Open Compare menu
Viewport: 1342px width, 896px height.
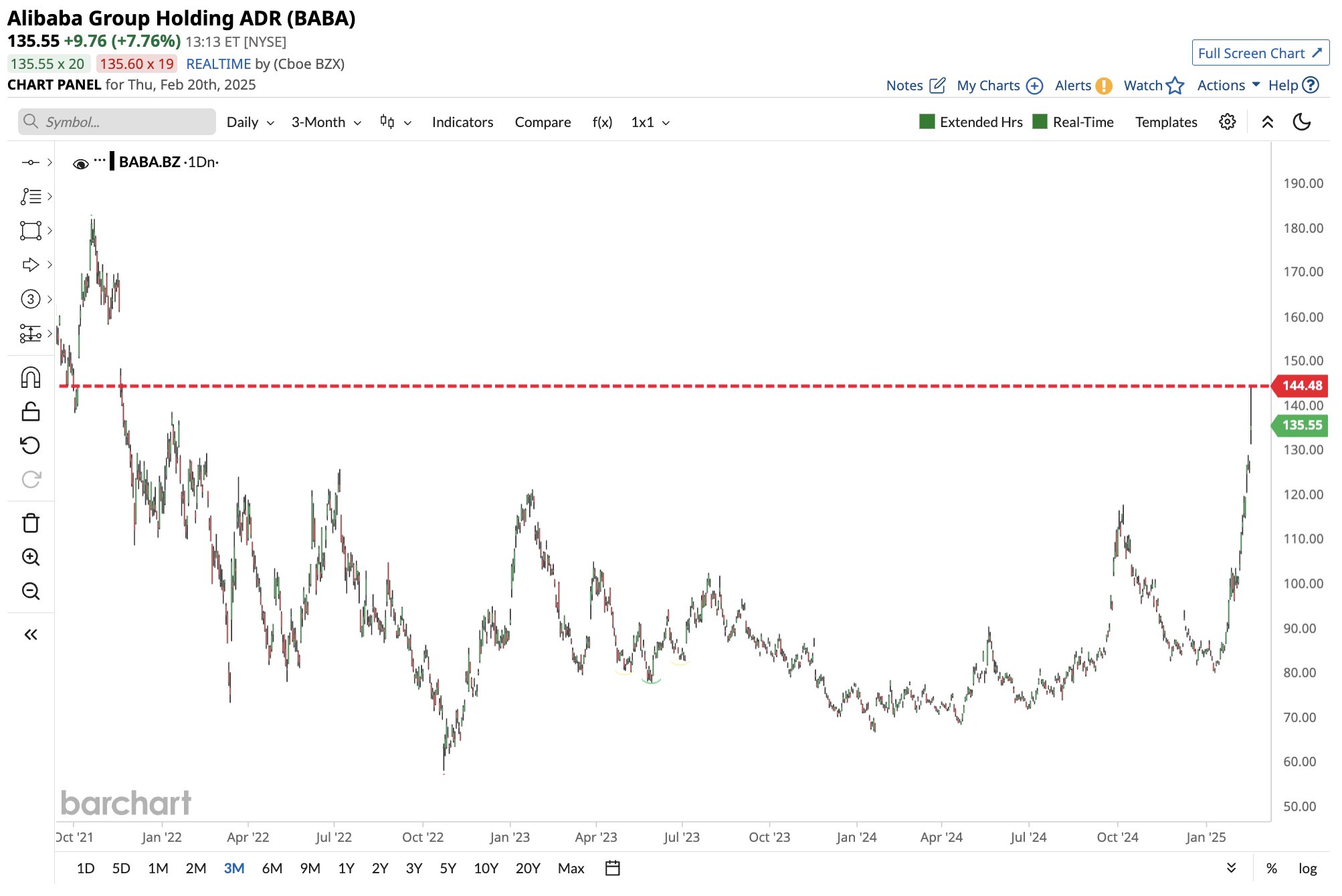click(543, 122)
